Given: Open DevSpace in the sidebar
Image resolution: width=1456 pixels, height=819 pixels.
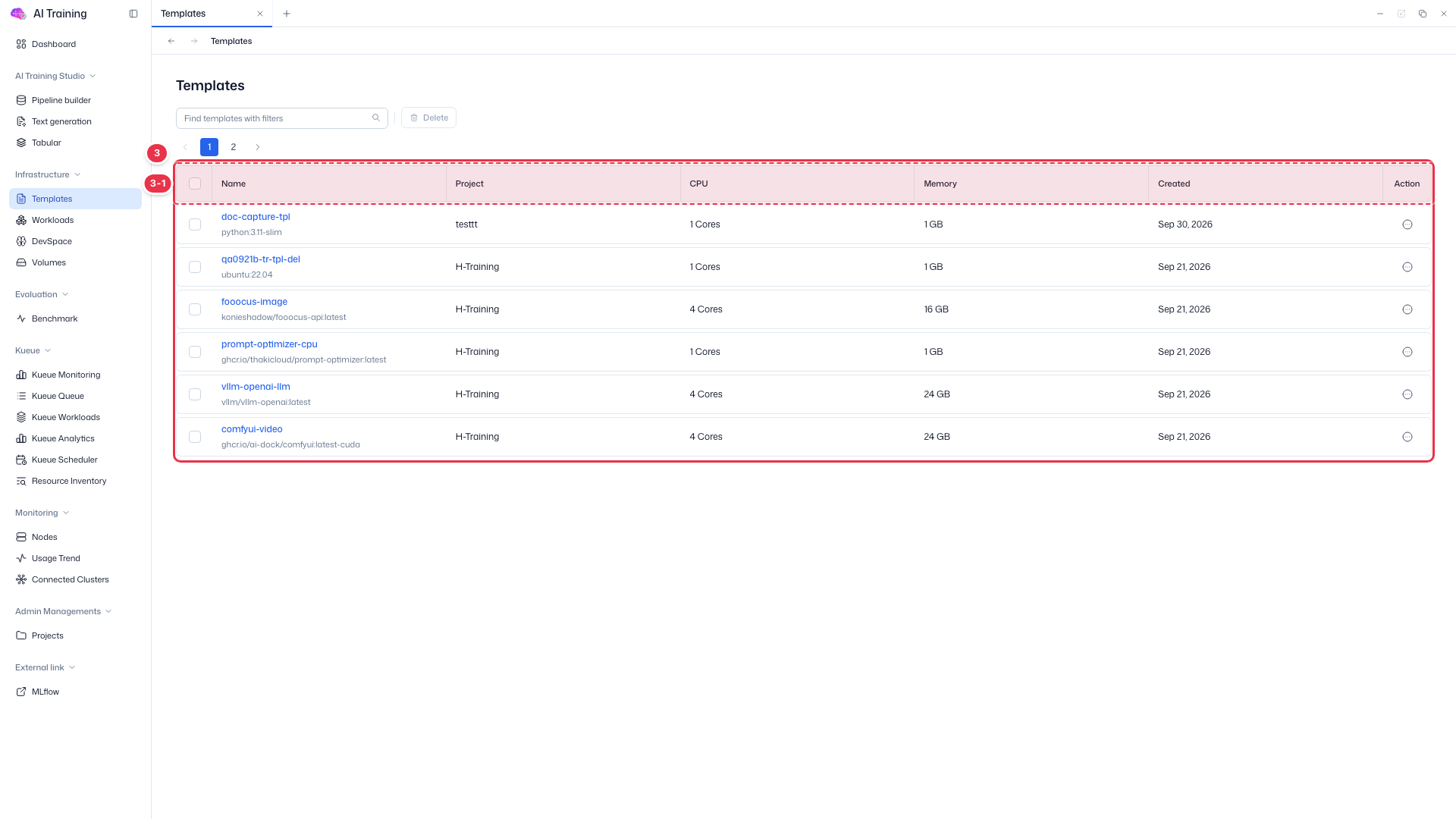Looking at the screenshot, I should click(52, 241).
